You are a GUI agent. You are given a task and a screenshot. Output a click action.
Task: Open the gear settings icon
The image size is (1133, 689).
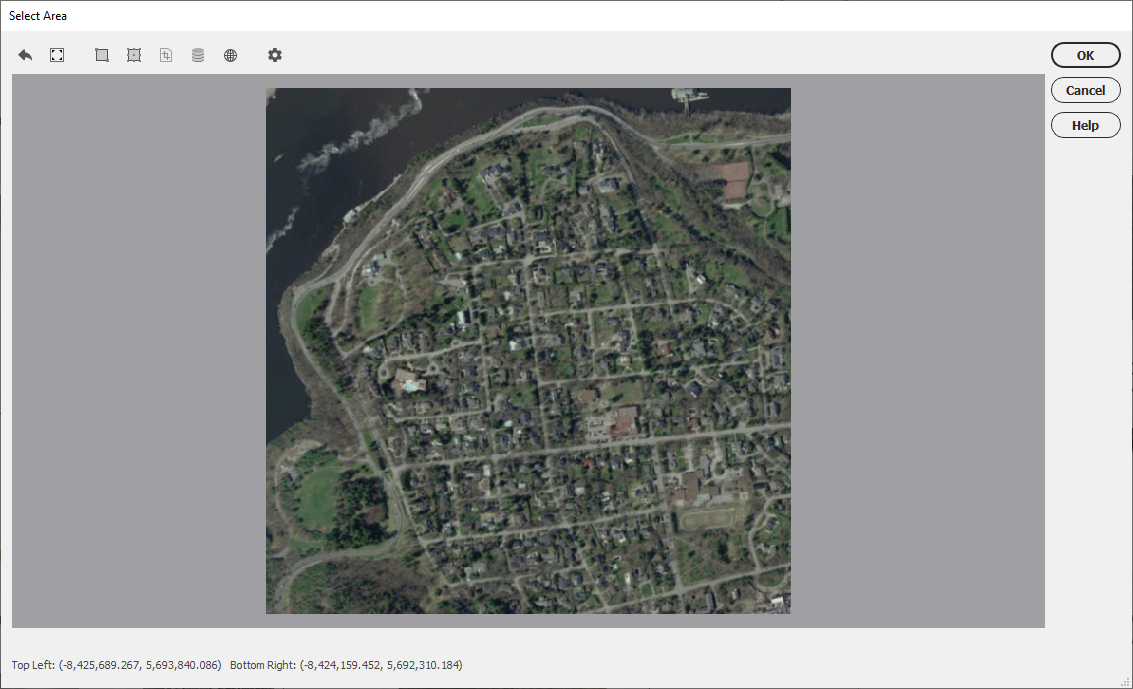point(275,55)
